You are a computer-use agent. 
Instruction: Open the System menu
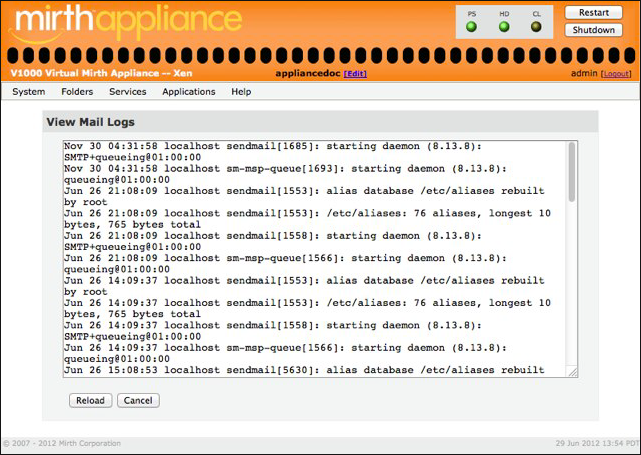pyautogui.click(x=29, y=92)
